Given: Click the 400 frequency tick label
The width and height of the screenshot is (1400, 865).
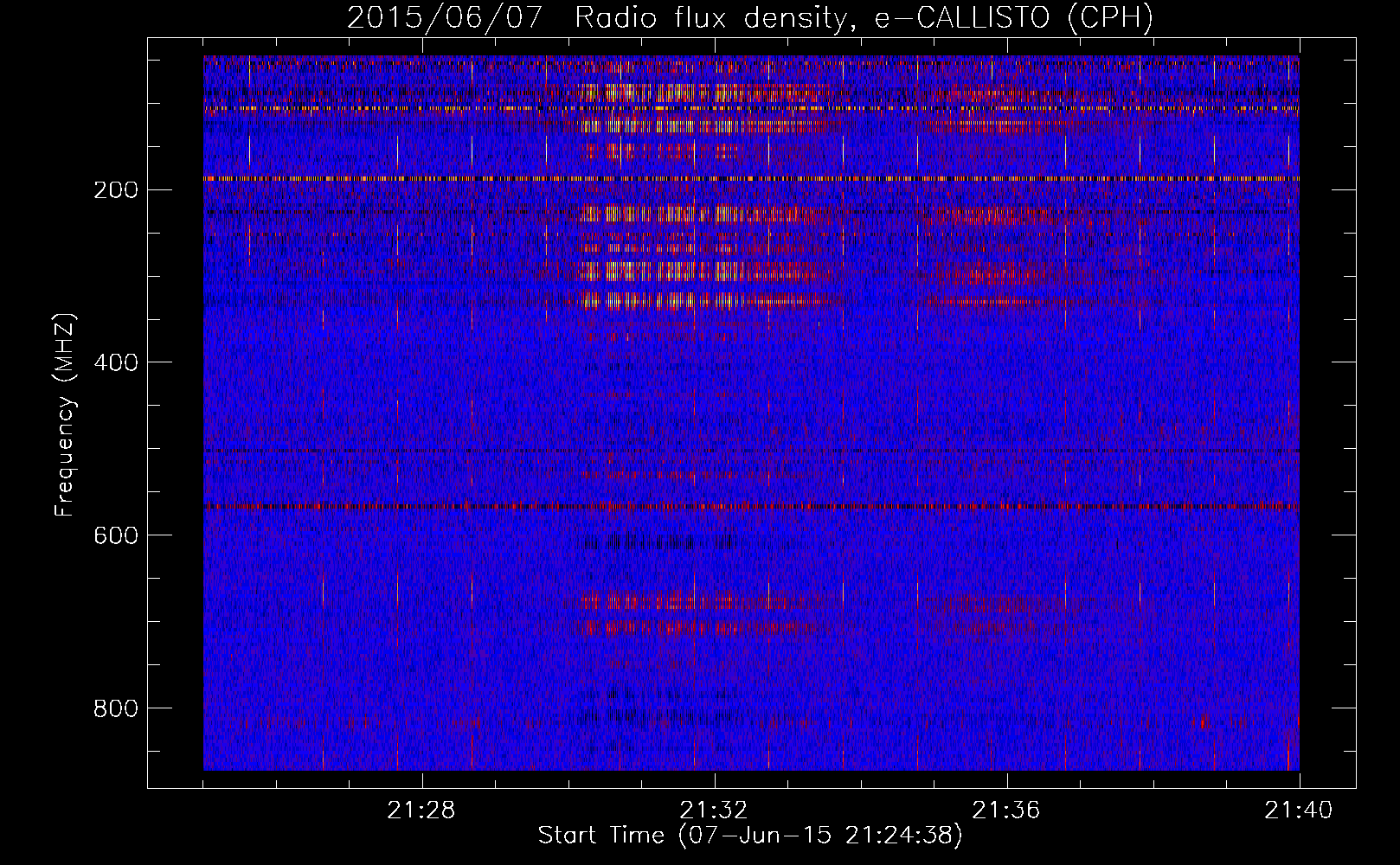Looking at the screenshot, I should (x=115, y=362).
